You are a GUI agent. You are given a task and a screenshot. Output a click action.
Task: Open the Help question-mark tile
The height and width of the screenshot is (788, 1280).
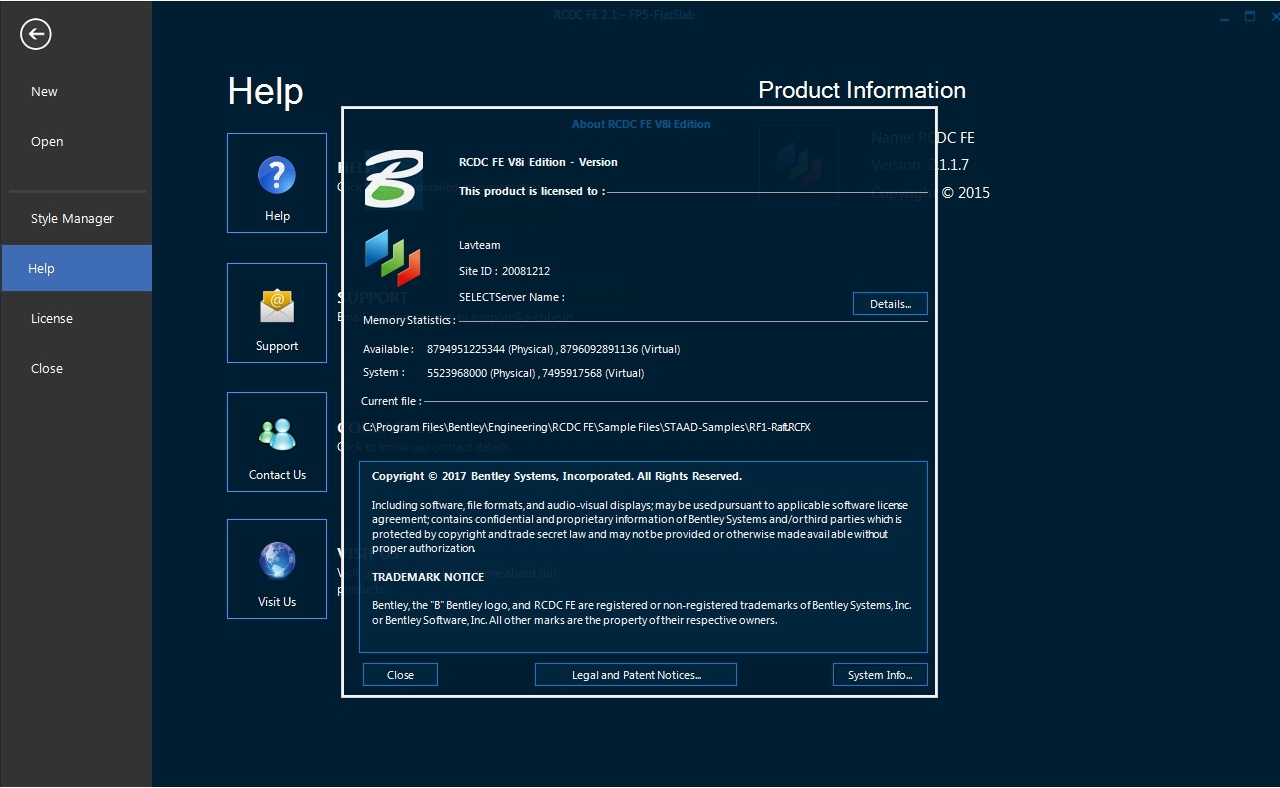(x=277, y=183)
